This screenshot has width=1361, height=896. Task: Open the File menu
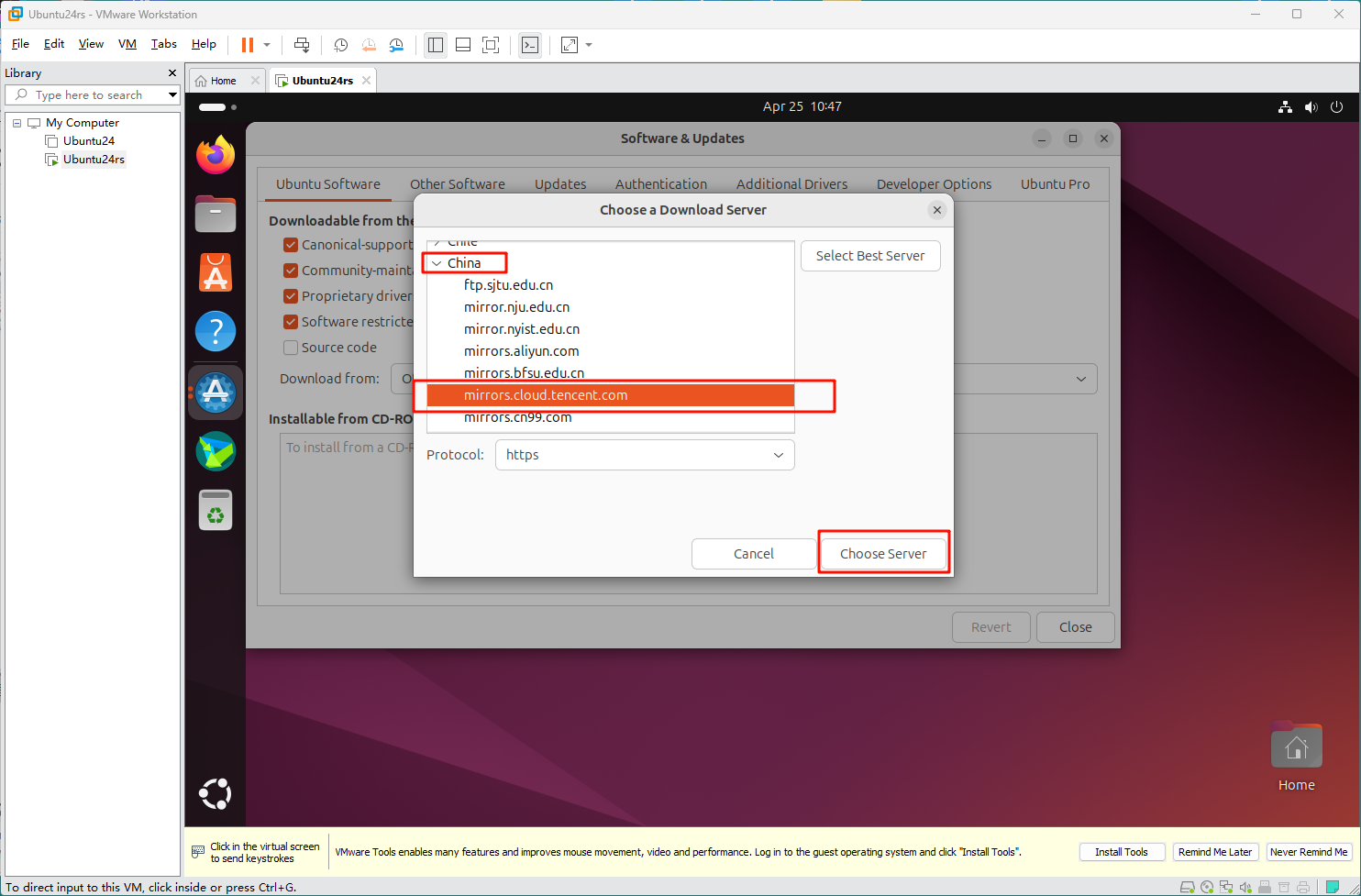20,44
